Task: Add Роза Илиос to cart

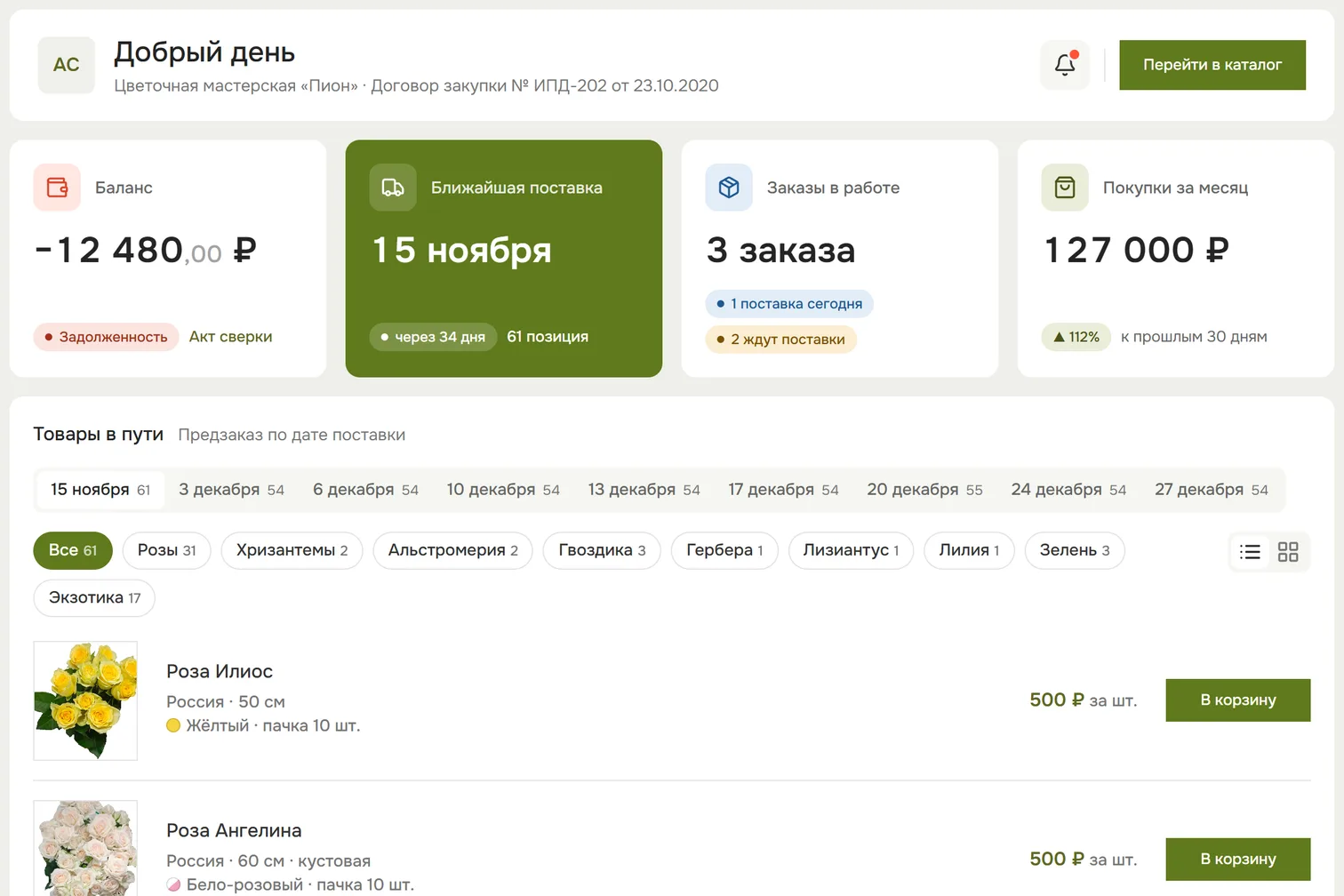Action: tap(1238, 700)
